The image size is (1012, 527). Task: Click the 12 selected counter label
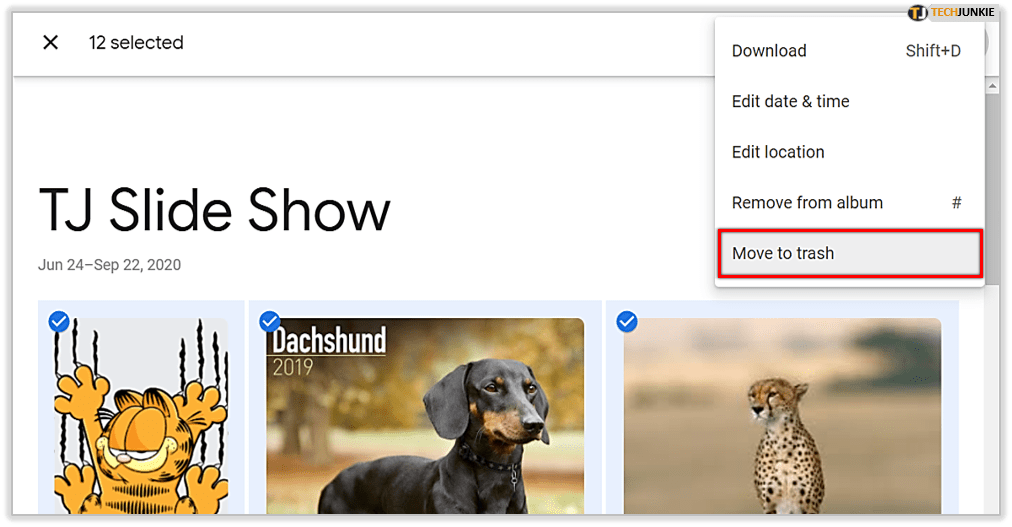[x=136, y=43]
